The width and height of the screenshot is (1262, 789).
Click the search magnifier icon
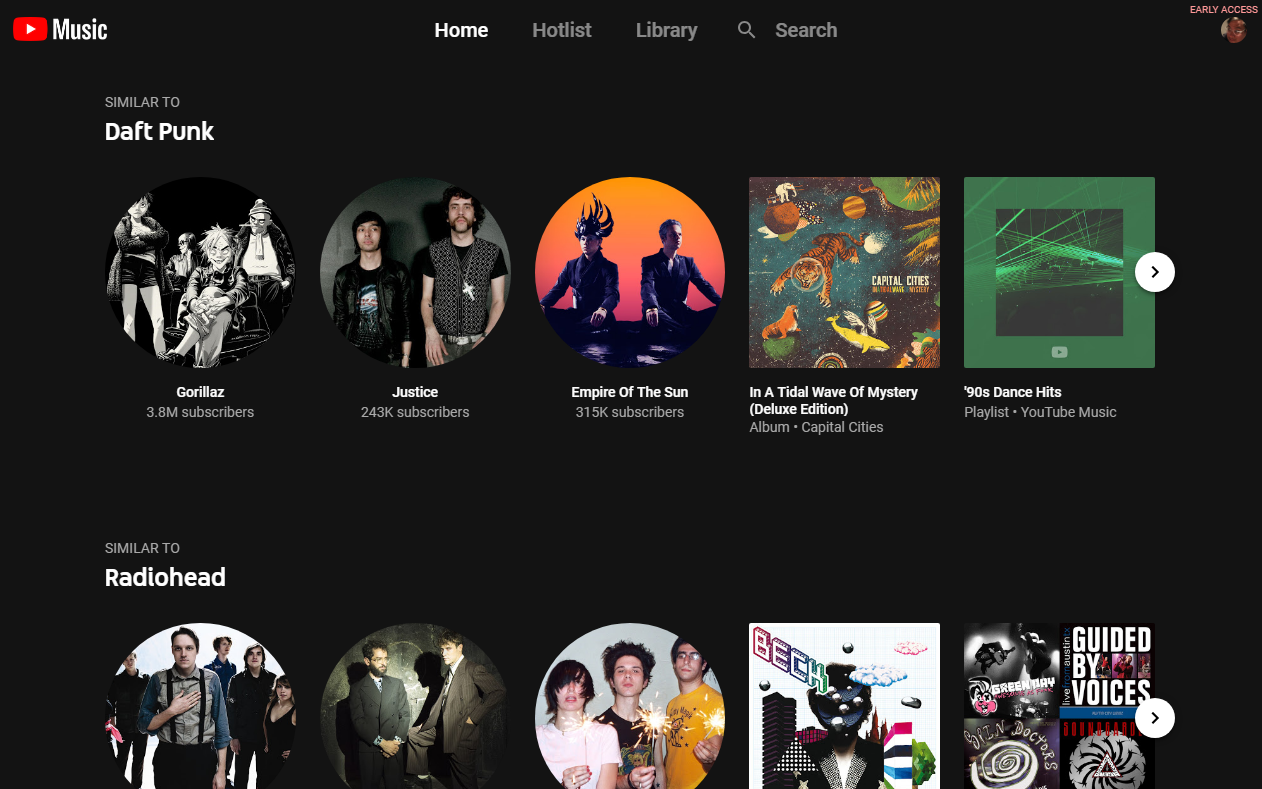click(746, 30)
